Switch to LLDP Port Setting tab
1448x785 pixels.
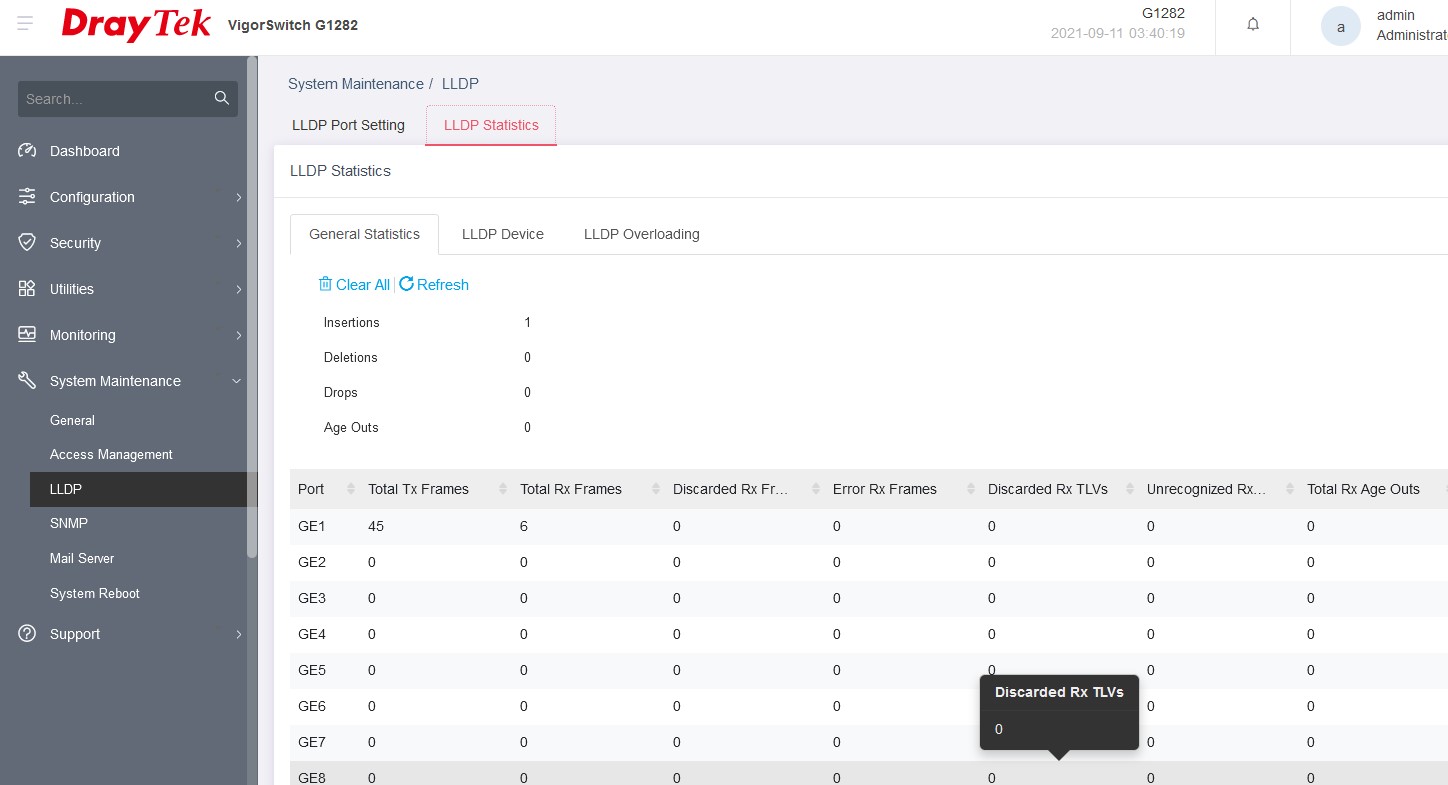coord(348,125)
